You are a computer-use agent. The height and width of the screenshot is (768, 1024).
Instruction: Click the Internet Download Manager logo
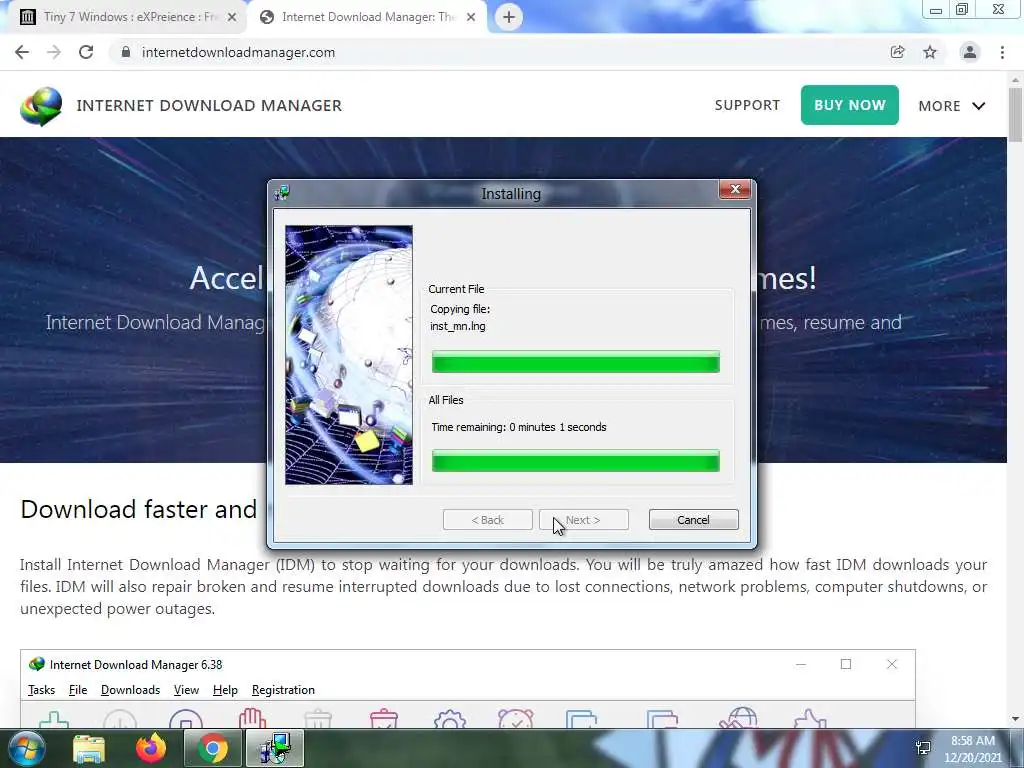[41, 106]
